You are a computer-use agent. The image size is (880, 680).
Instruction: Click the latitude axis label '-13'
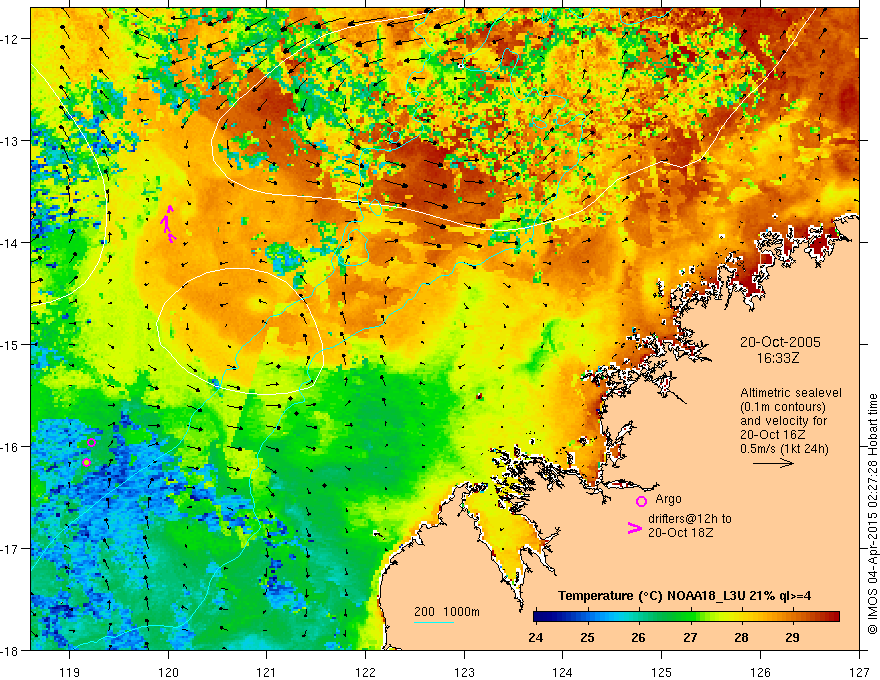point(10,141)
